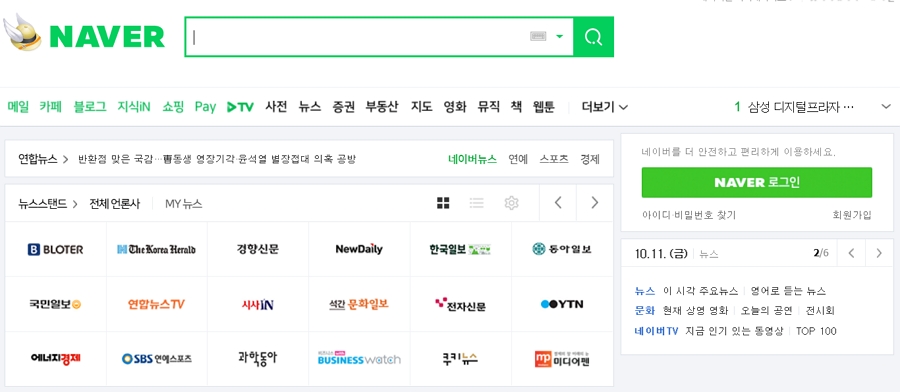This screenshot has width=900, height=392.
Task: Open 증권 finance link
Action: (x=343, y=107)
